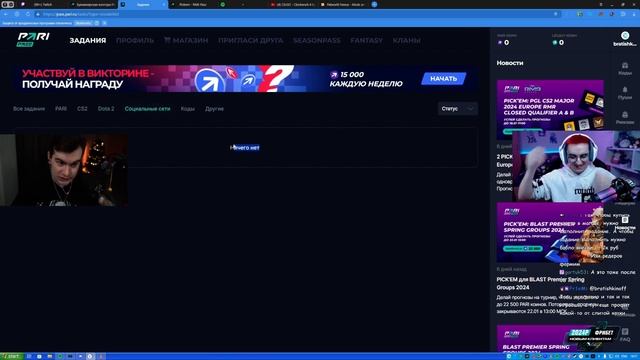The height and width of the screenshot is (360, 640).
Task: Open the КЛАНЫ section
Action: (x=407, y=40)
